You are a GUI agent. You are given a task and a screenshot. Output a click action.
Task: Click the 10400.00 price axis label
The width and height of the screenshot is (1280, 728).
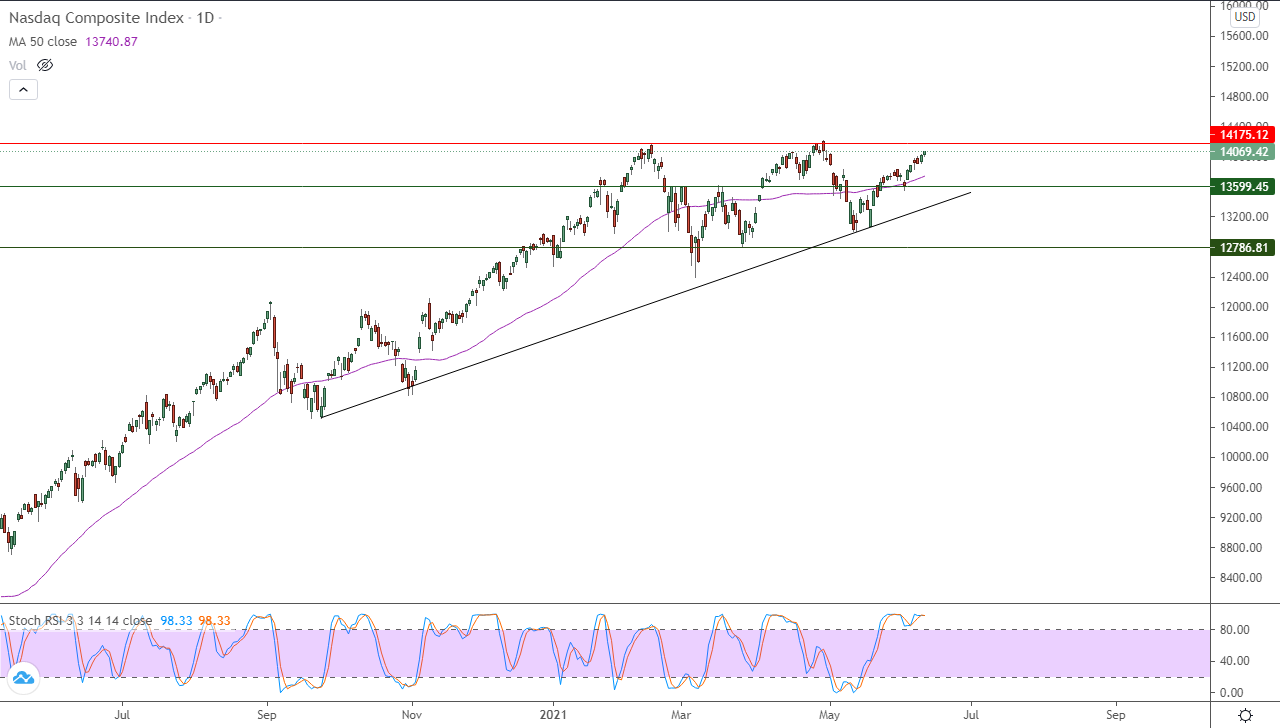point(1244,427)
